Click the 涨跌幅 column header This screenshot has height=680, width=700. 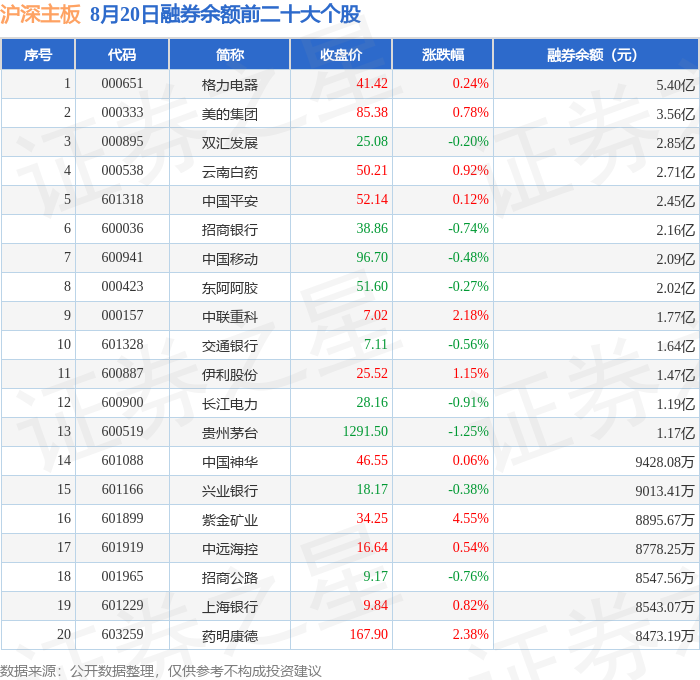coord(442,54)
